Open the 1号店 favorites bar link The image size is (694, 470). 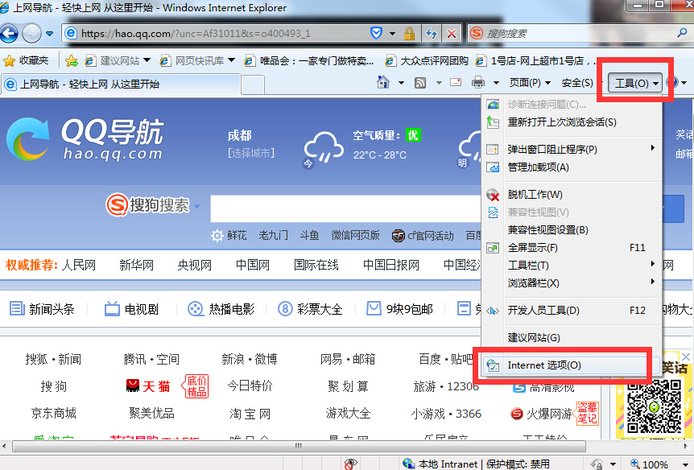pos(534,61)
